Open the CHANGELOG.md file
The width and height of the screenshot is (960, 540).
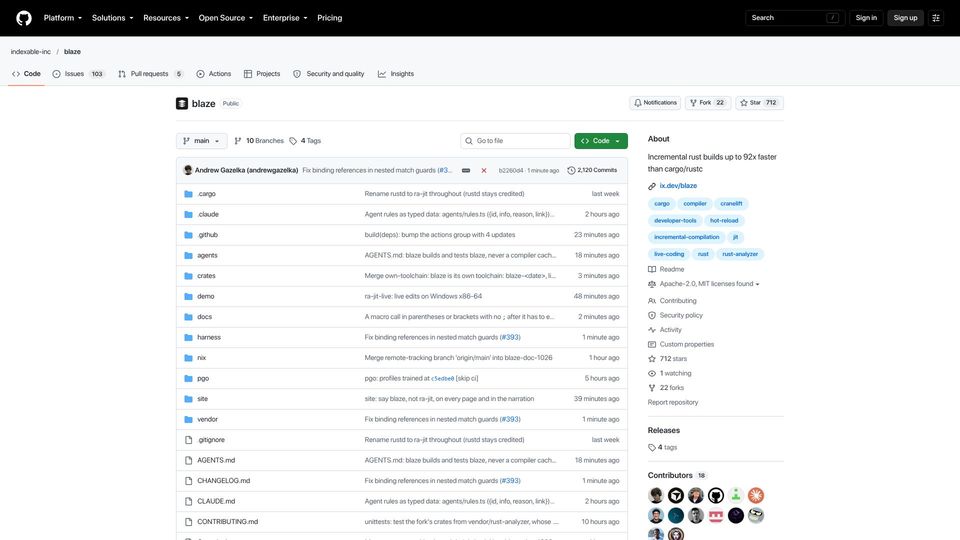(223, 481)
